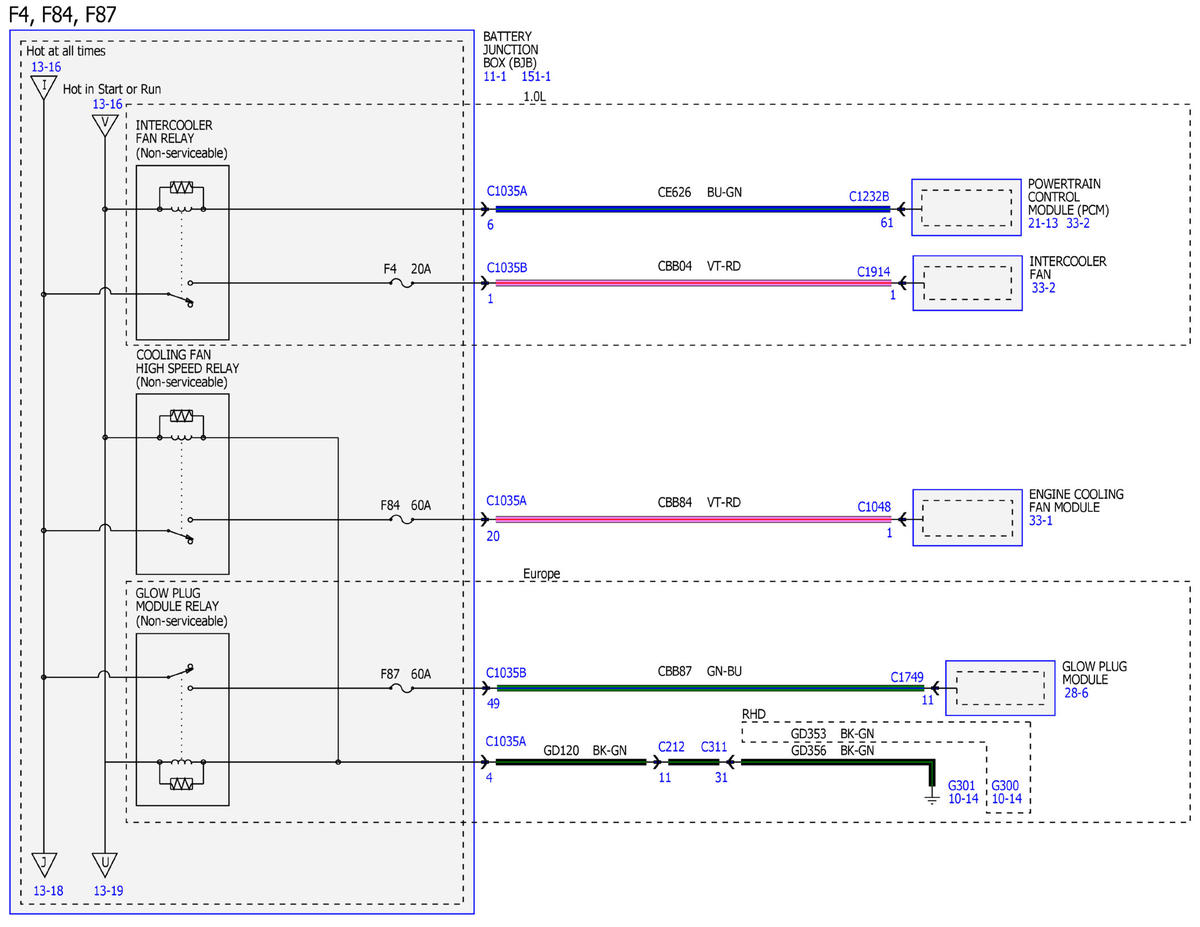Viewport: 1200px width, 927px height.
Task: Open the 13-16 link under Hot in Start or Run
Action: point(107,104)
